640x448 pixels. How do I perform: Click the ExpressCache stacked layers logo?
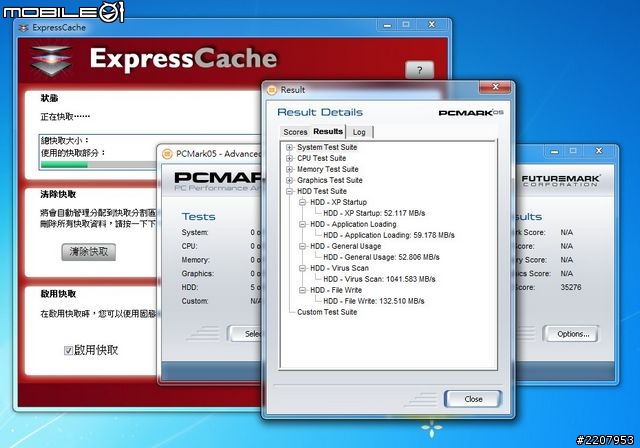click(x=51, y=60)
